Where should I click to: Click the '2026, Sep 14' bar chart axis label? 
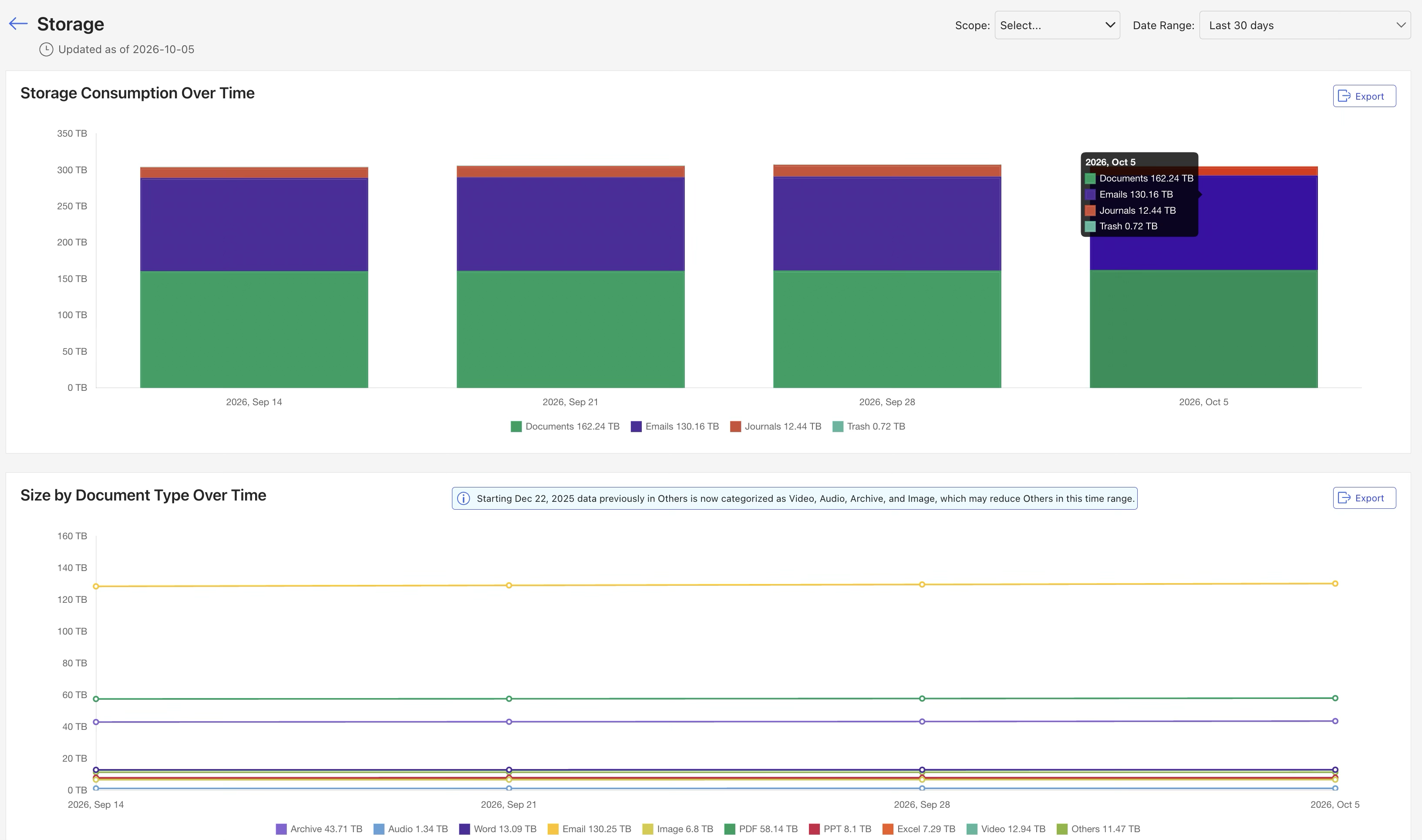[x=254, y=403]
